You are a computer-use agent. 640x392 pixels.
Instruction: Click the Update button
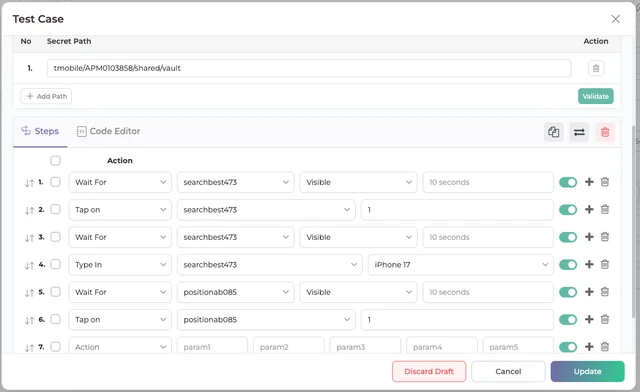coord(587,371)
